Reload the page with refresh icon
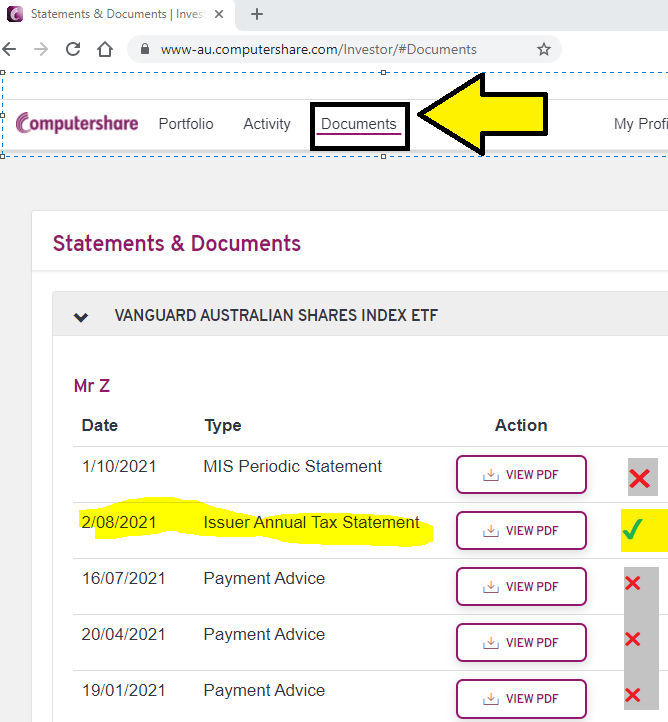Screen dimensions: 668x722 (x=73, y=49)
